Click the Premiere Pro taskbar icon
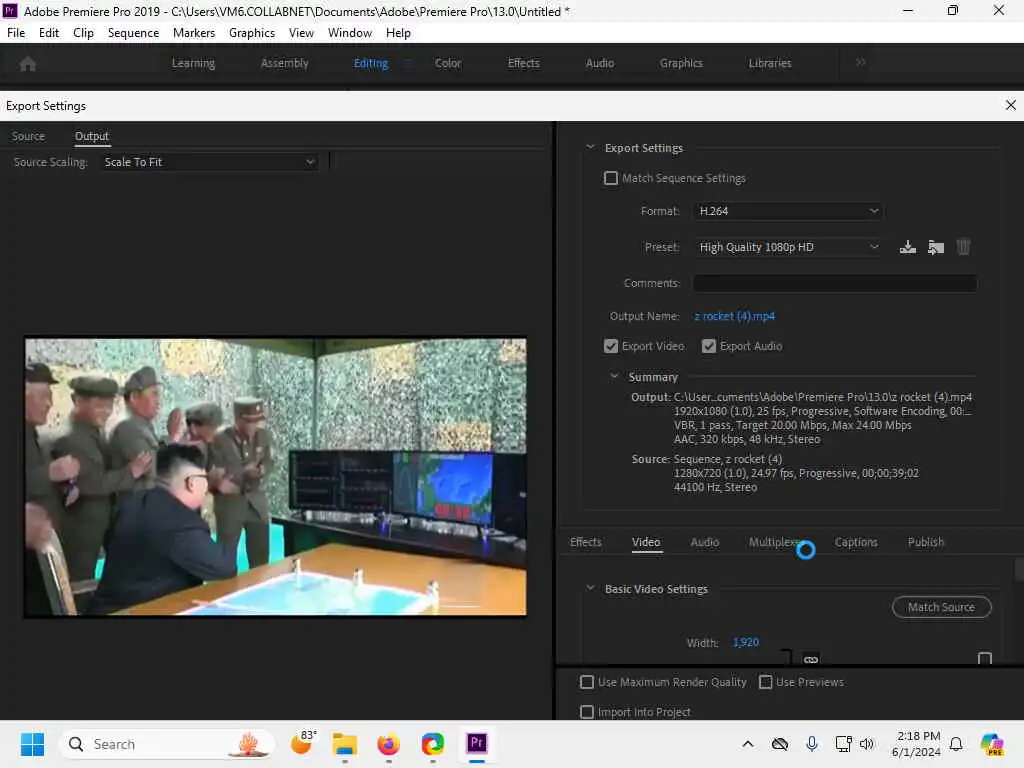 coord(477,743)
